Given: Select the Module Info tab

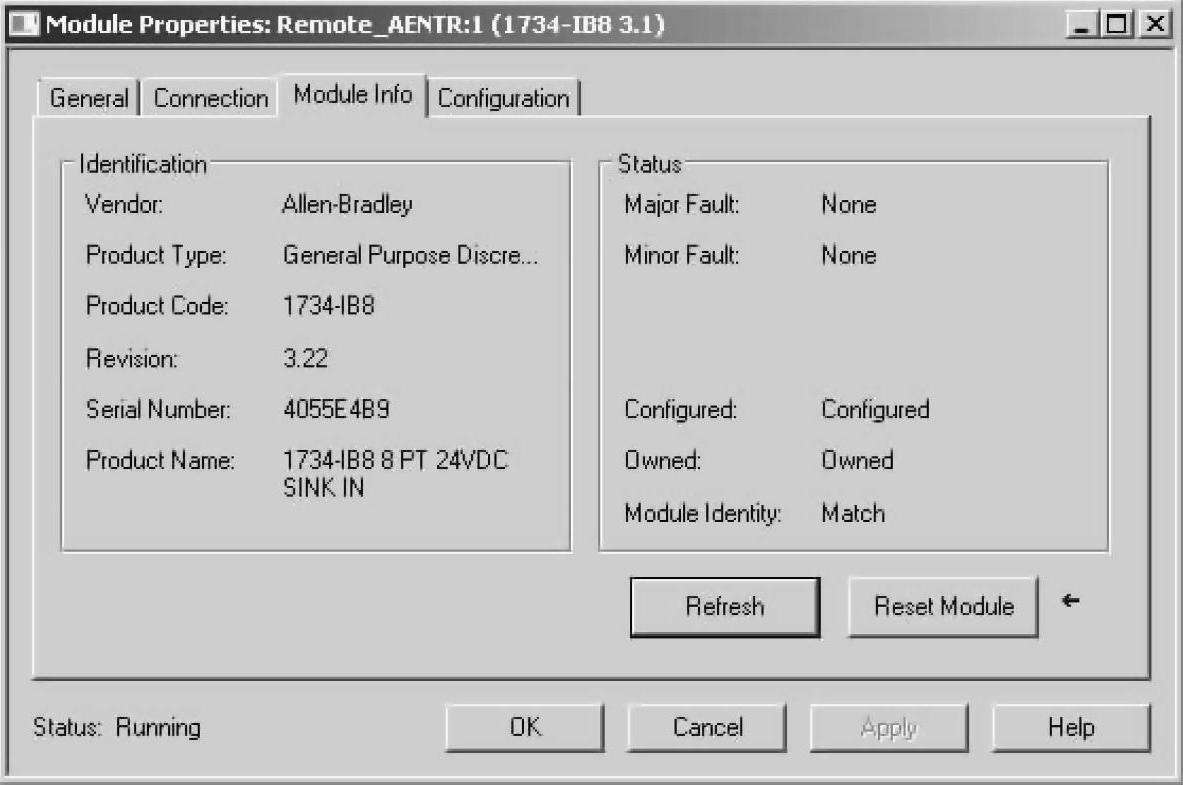Looking at the screenshot, I should click(x=352, y=95).
